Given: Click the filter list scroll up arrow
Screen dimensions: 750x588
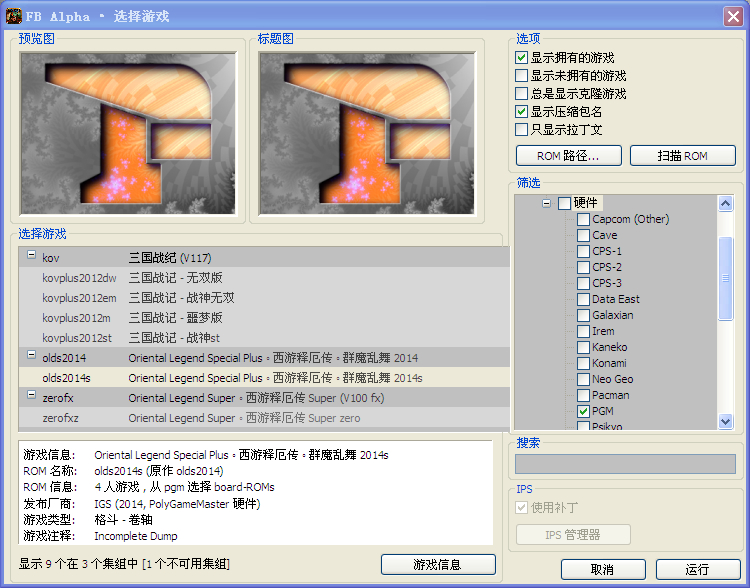Looking at the screenshot, I should 726,204.
